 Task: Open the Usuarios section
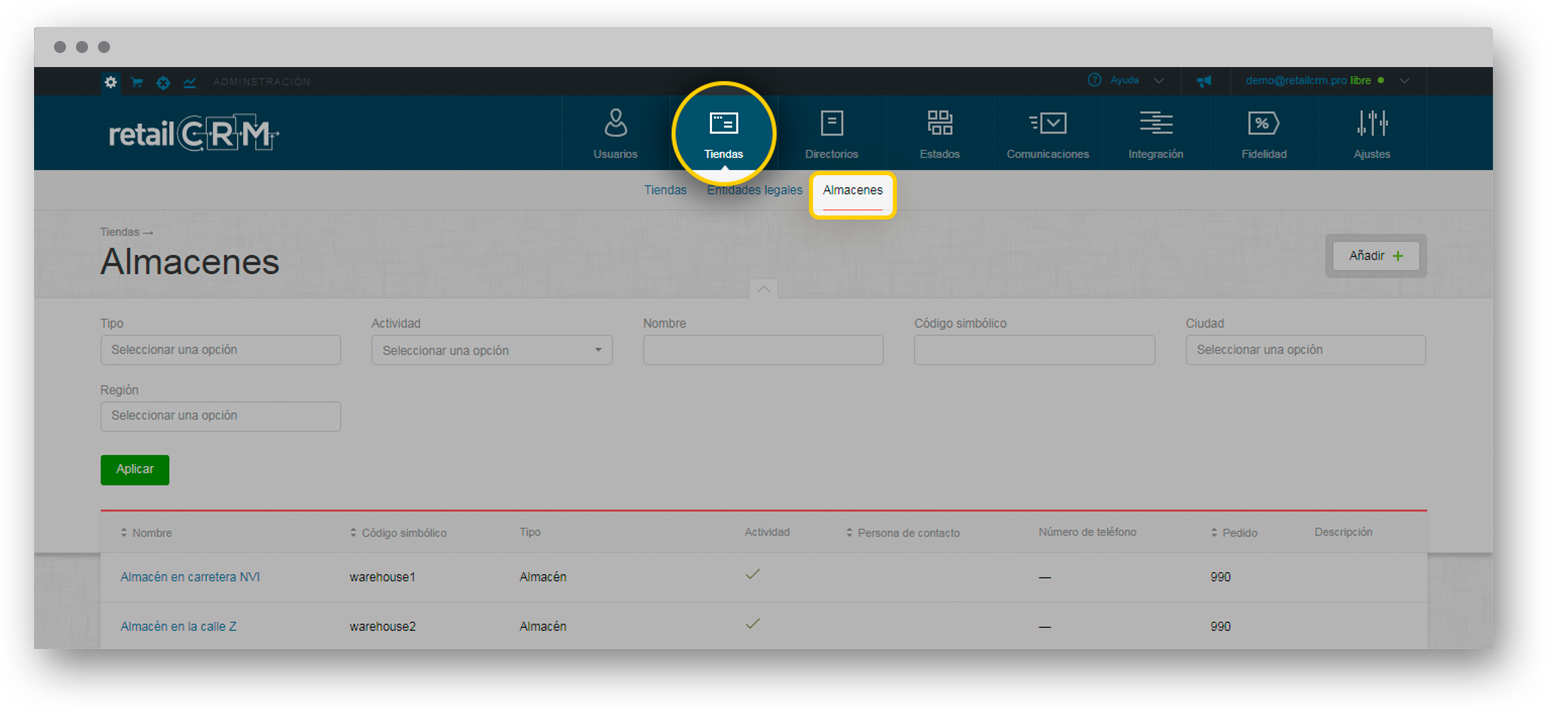tap(615, 133)
